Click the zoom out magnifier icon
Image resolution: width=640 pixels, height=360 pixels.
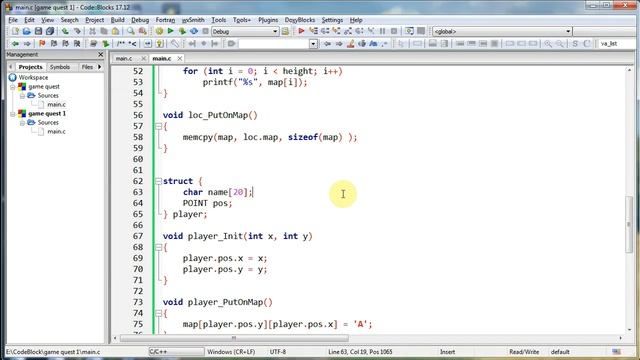click(x=560, y=44)
